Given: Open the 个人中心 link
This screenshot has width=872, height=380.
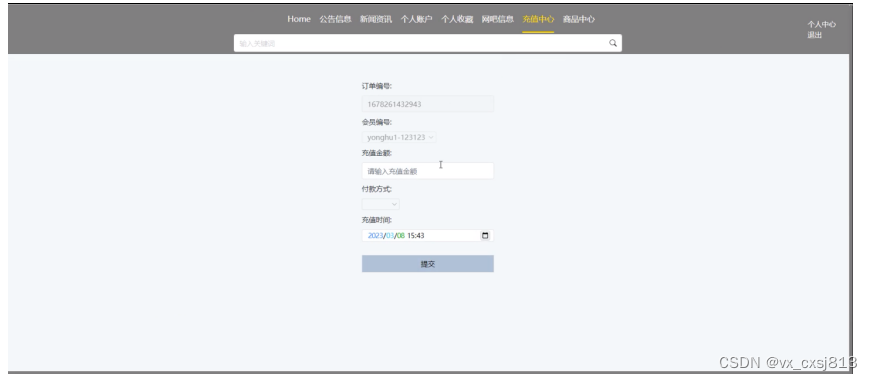Looking at the screenshot, I should point(821,24).
